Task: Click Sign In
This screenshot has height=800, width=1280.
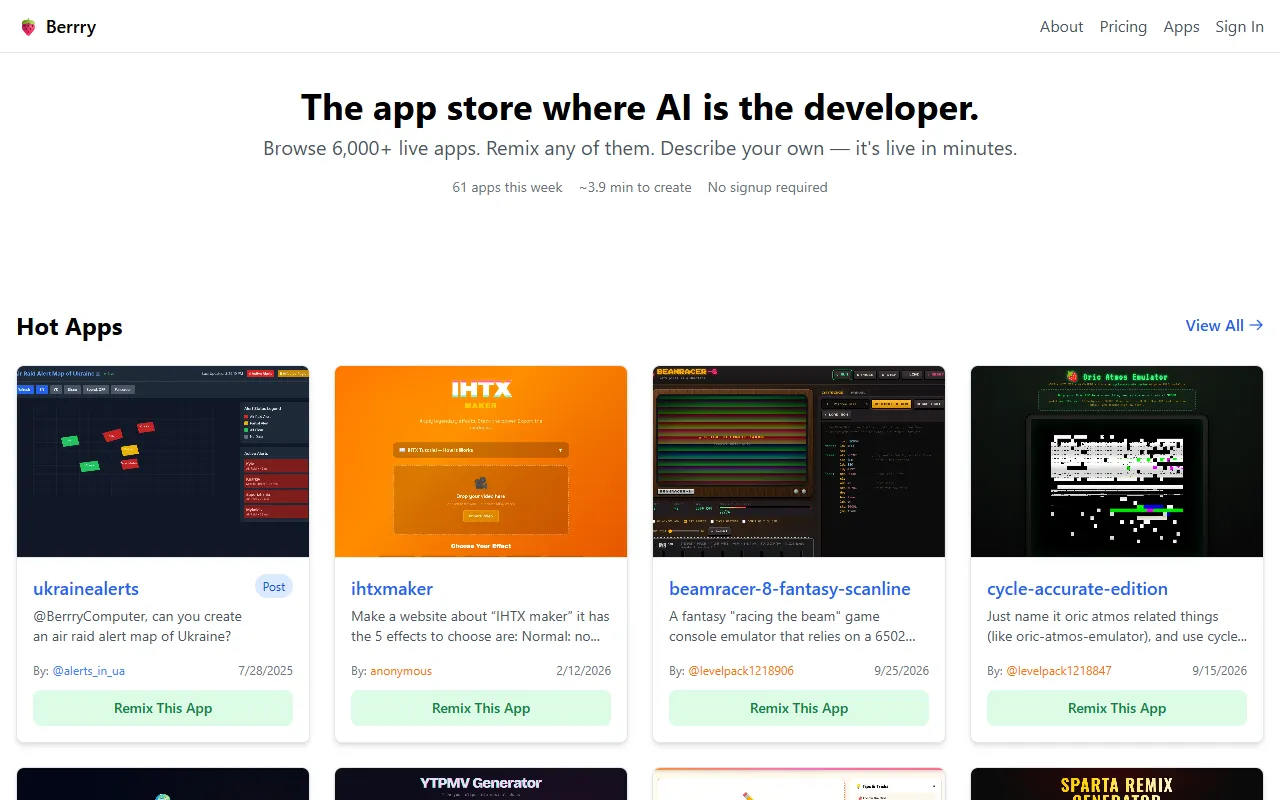Action: click(x=1239, y=27)
